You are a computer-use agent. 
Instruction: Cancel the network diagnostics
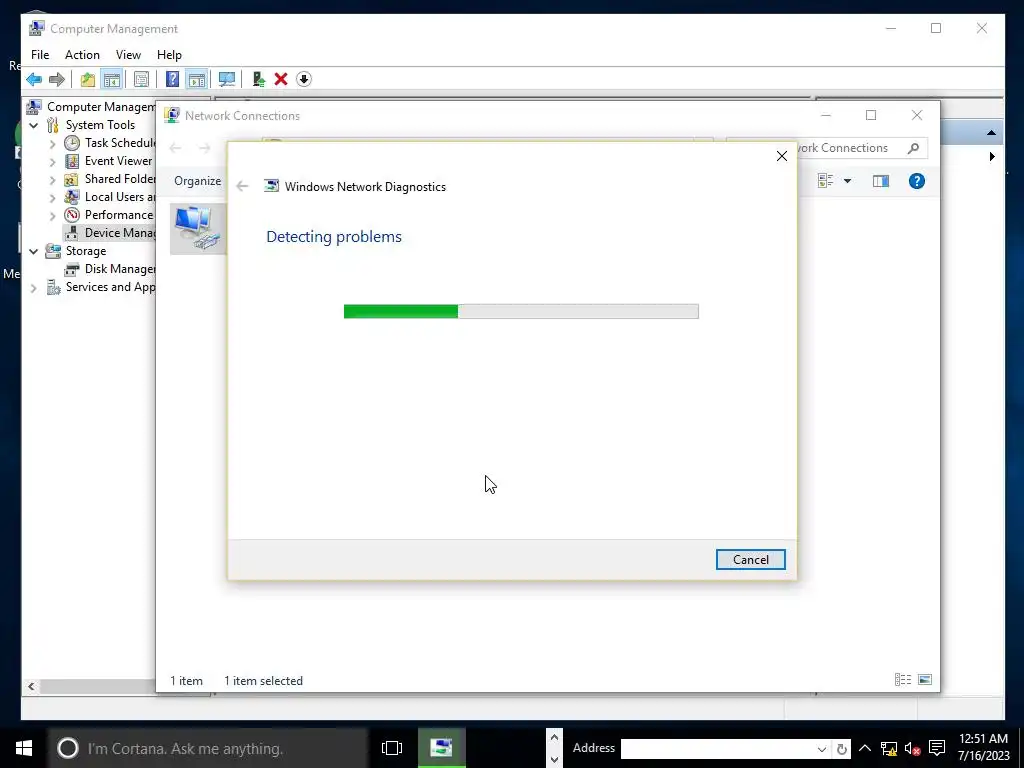point(750,560)
